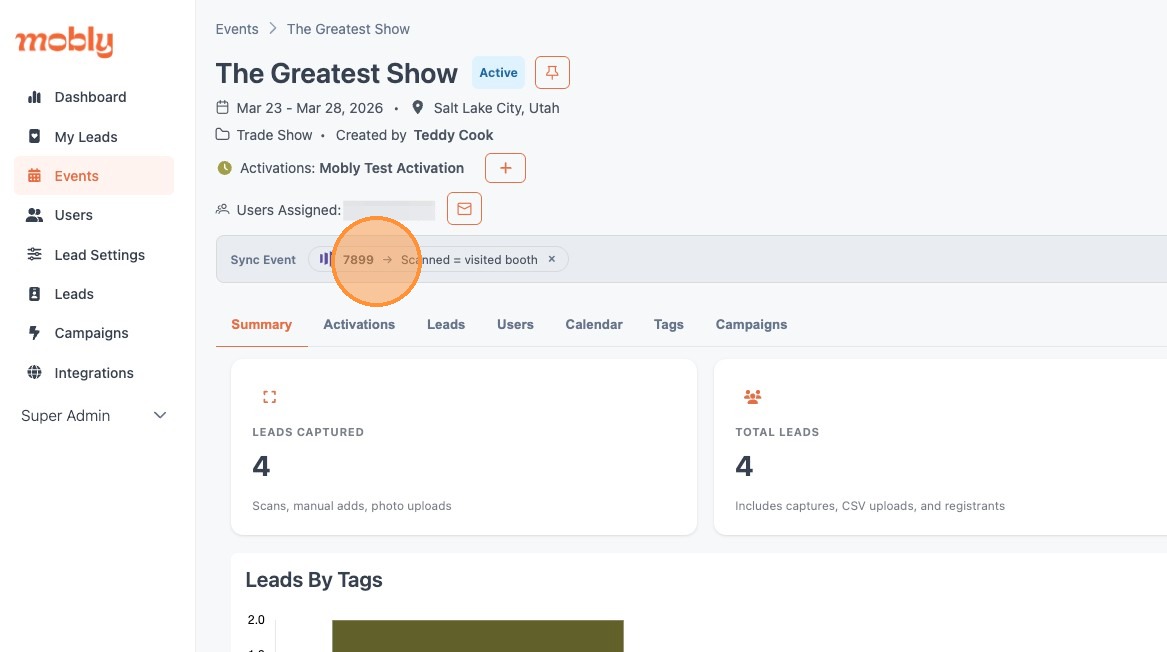Click the Mobly logo
This screenshot has height=652, width=1167.
pos(64,42)
